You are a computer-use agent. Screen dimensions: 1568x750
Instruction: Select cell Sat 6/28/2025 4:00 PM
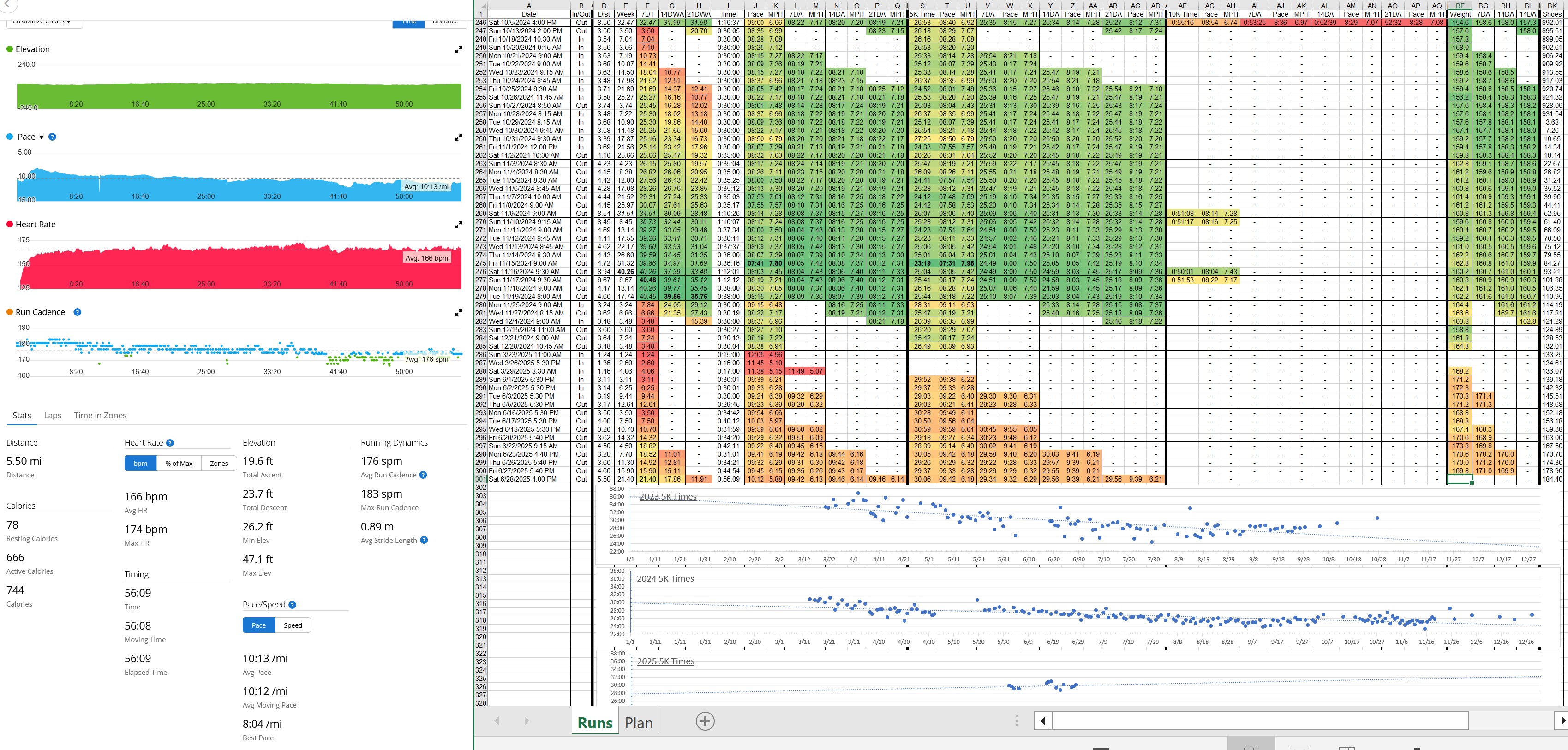[529, 479]
